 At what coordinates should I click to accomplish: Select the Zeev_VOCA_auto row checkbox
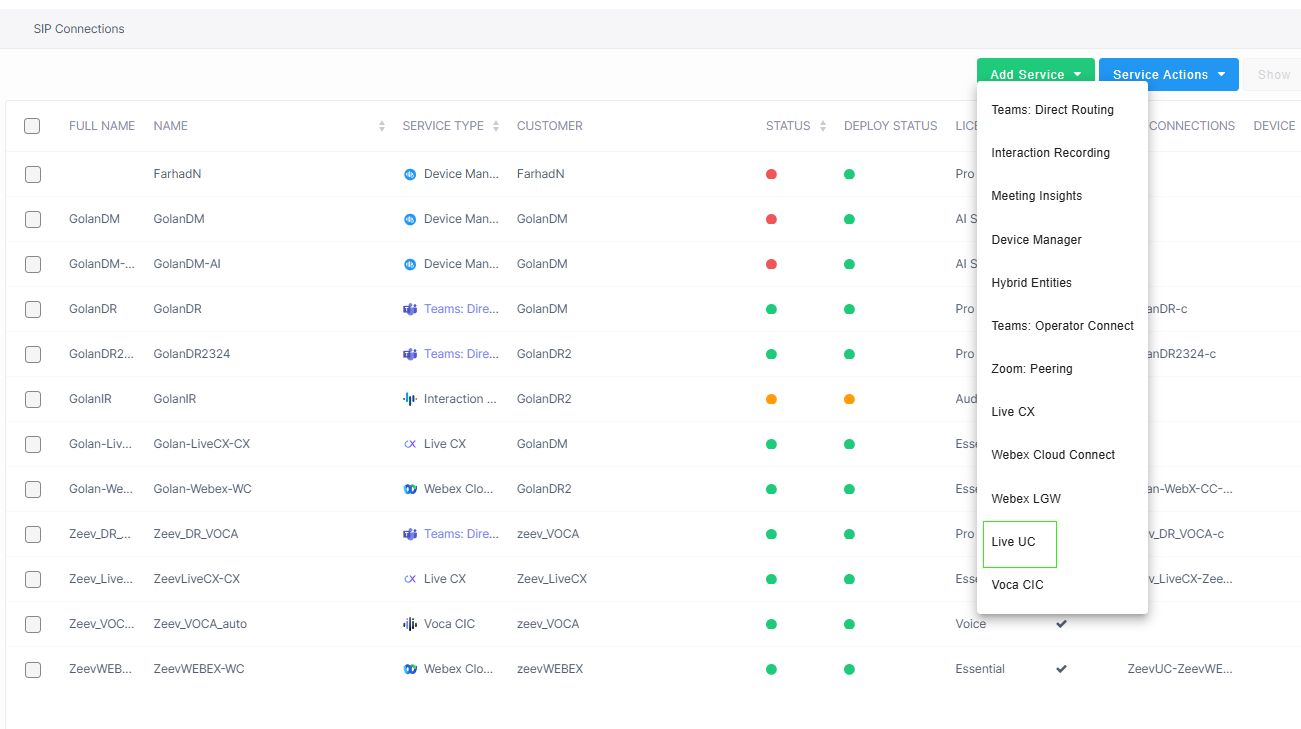pos(33,624)
